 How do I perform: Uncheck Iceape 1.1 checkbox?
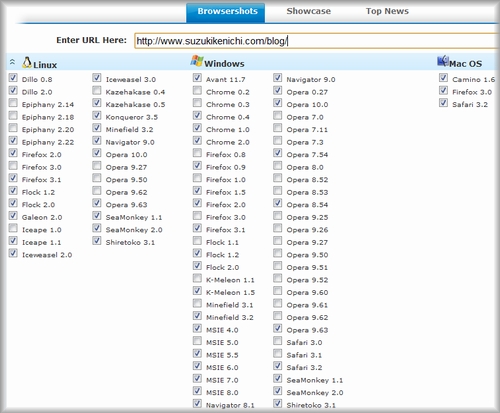13,241
